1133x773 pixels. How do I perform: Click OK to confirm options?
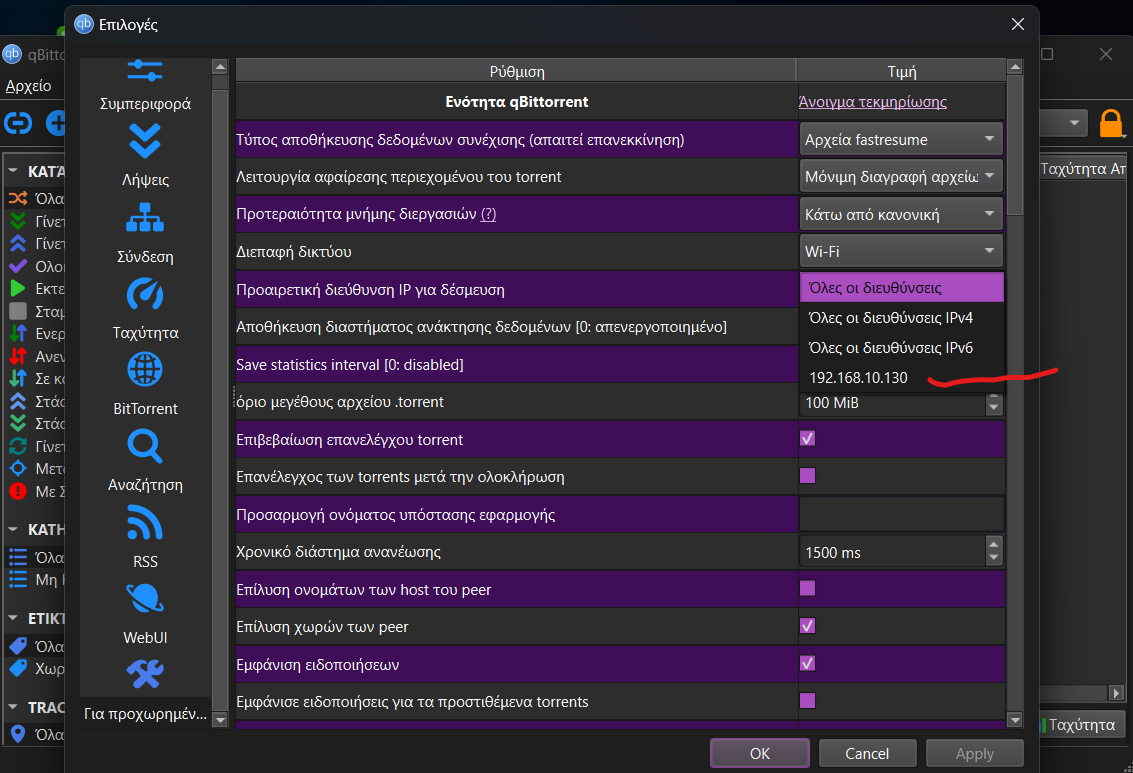(759, 753)
